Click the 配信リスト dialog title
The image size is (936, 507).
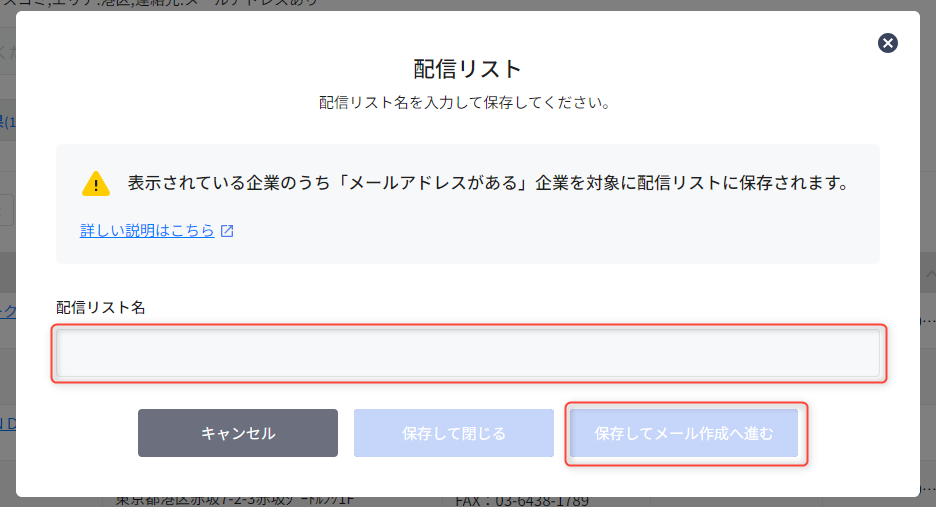(467, 69)
